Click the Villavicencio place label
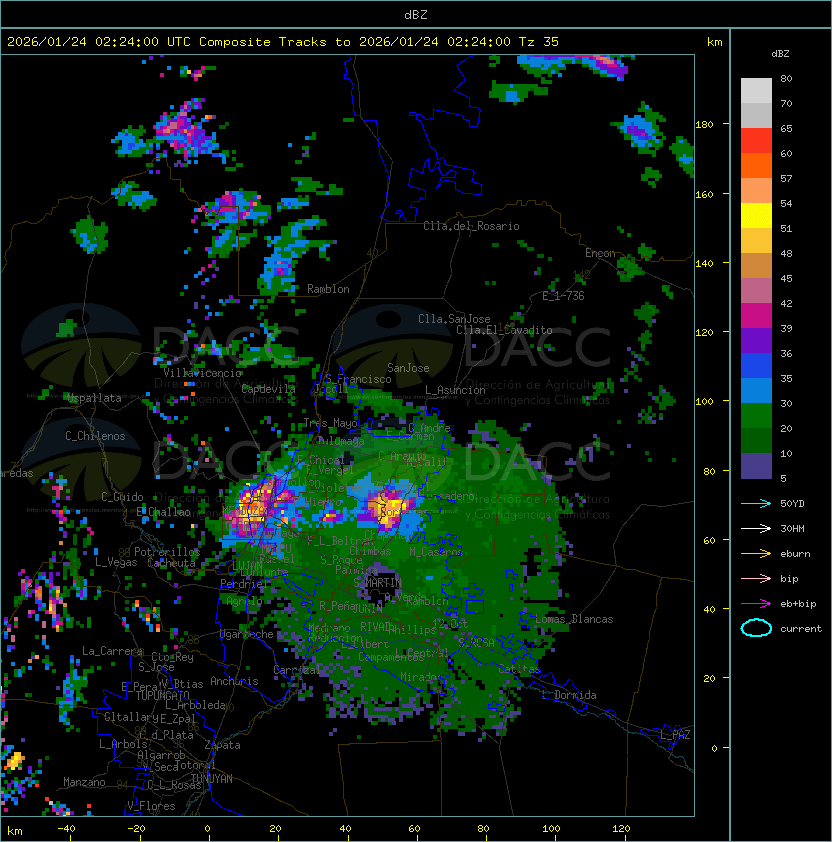Image resolution: width=832 pixels, height=842 pixels. (202, 373)
